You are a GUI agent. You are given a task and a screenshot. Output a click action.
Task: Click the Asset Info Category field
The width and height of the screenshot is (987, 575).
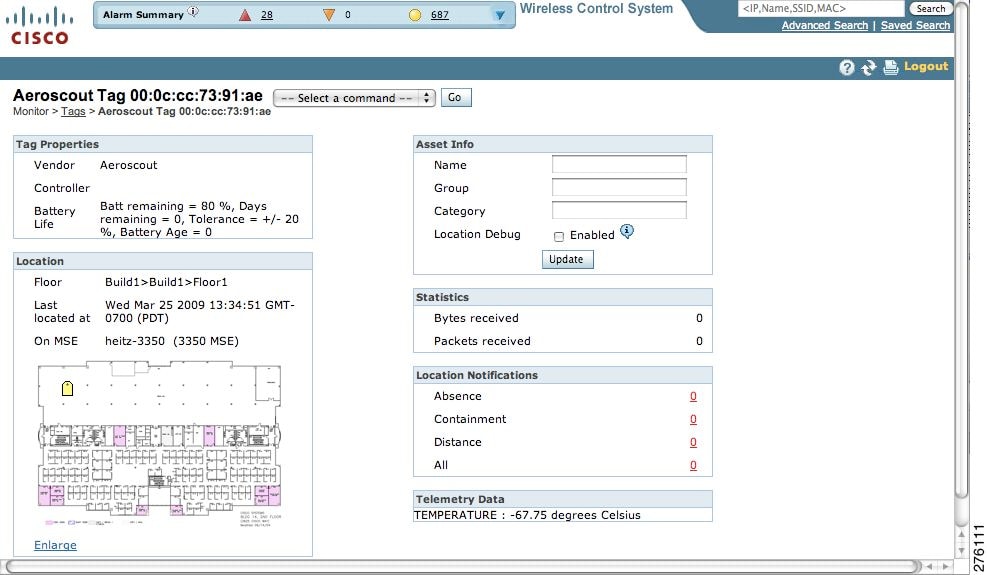(x=619, y=210)
